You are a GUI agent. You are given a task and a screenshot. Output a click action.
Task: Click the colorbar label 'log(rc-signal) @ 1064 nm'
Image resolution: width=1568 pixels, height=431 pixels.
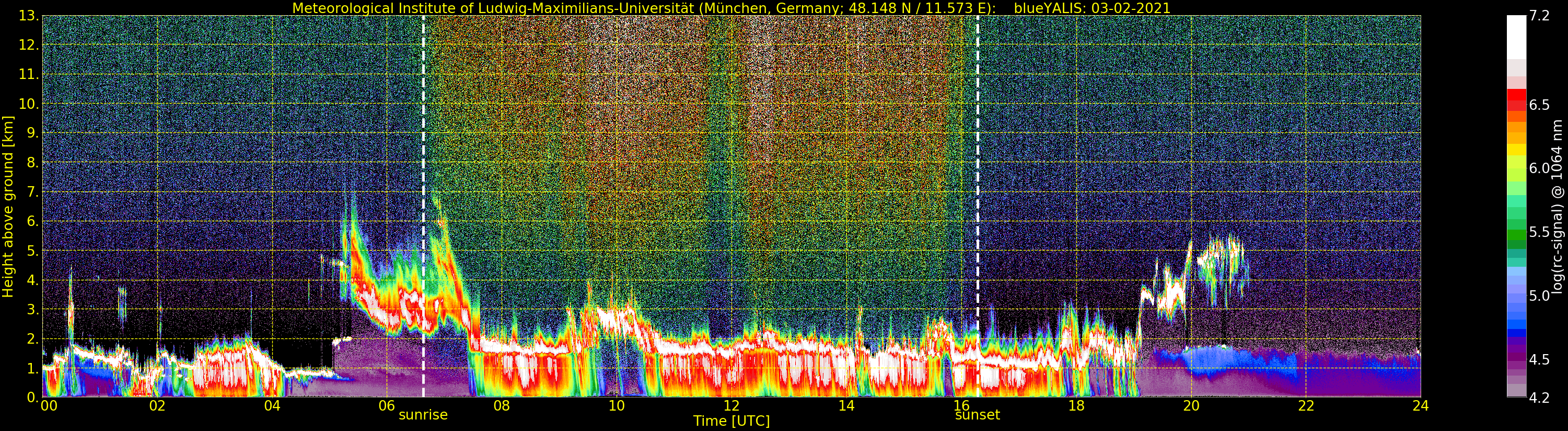tap(1558, 206)
